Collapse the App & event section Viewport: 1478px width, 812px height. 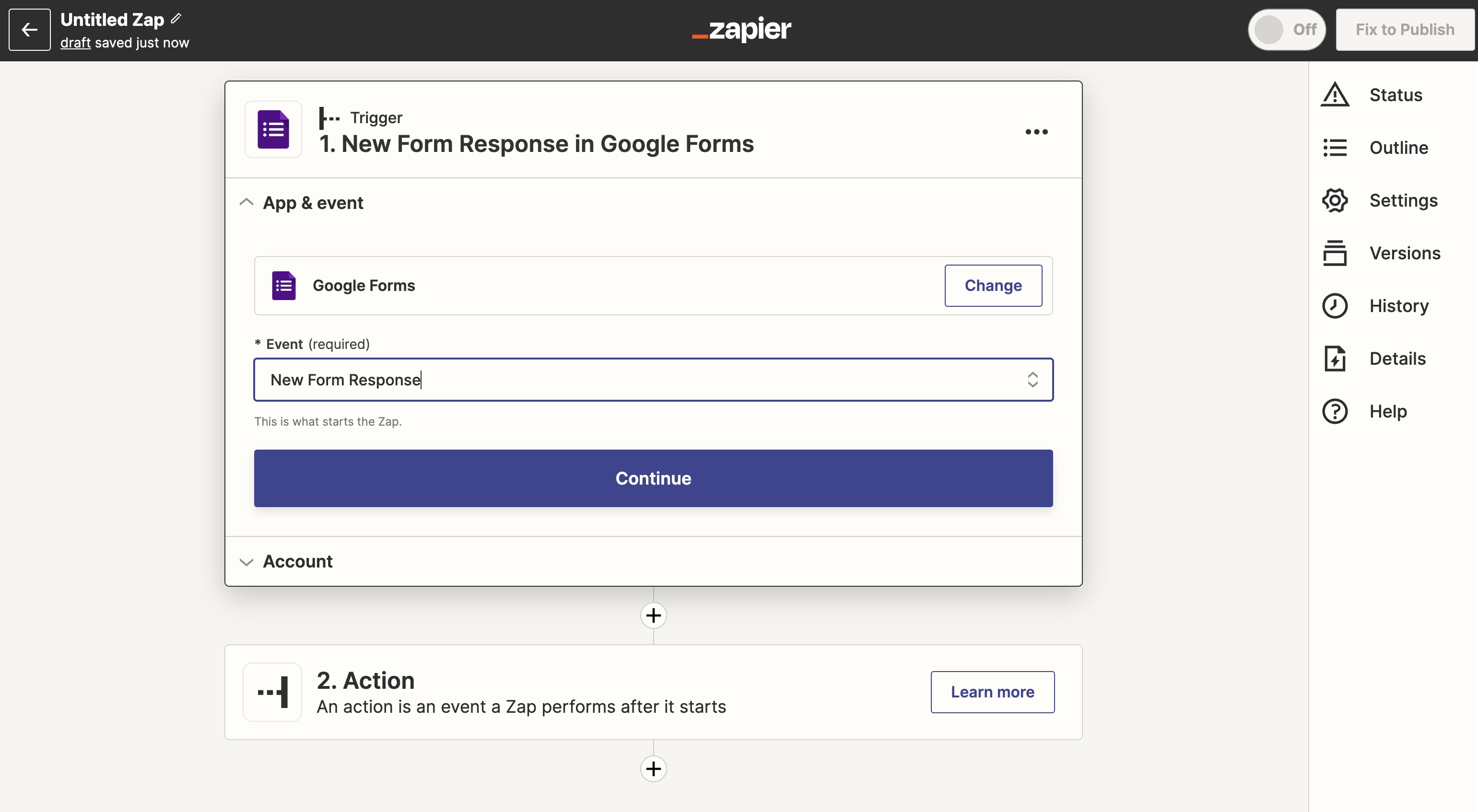[246, 202]
